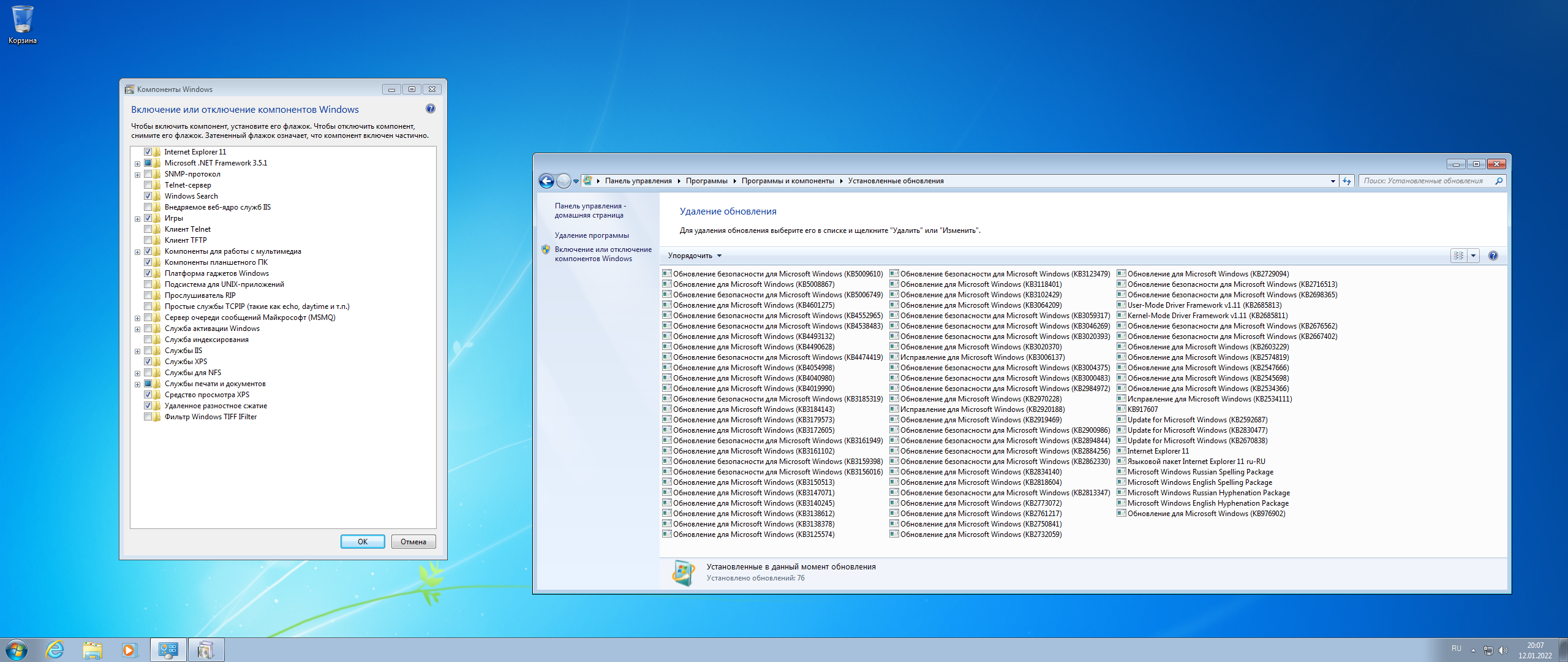Select the KB917607 update entry
This screenshot has width=1568, height=662.
(1137, 409)
